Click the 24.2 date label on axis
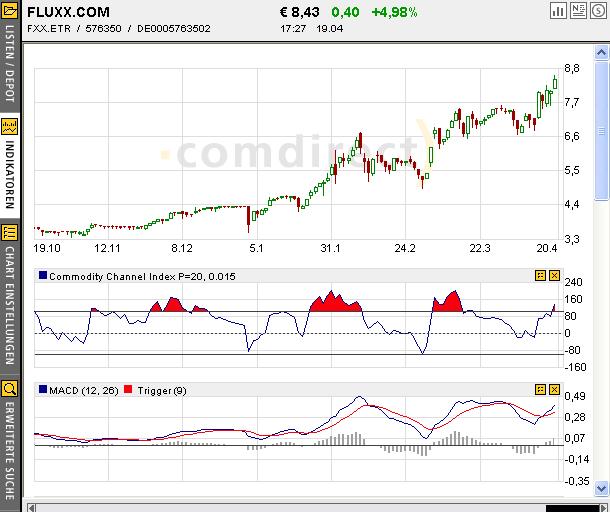610x512 pixels. [405, 248]
